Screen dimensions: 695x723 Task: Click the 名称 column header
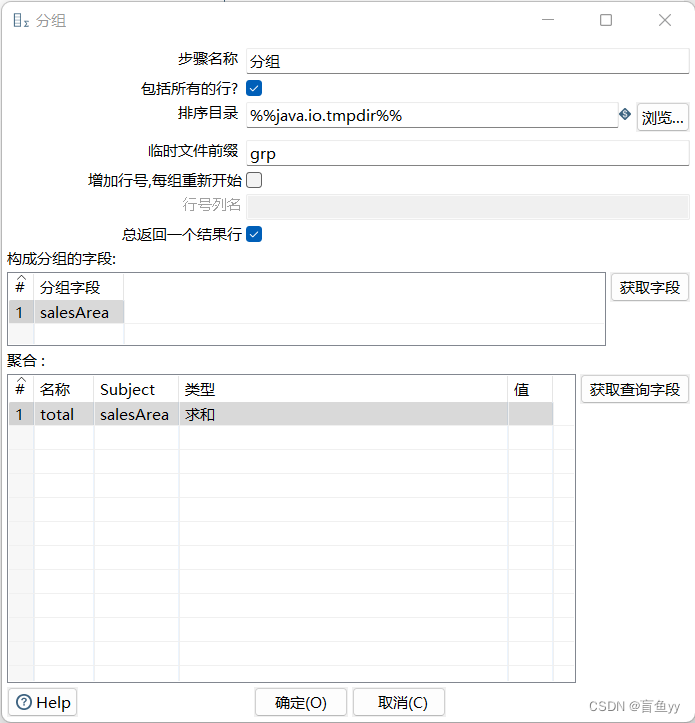64,390
